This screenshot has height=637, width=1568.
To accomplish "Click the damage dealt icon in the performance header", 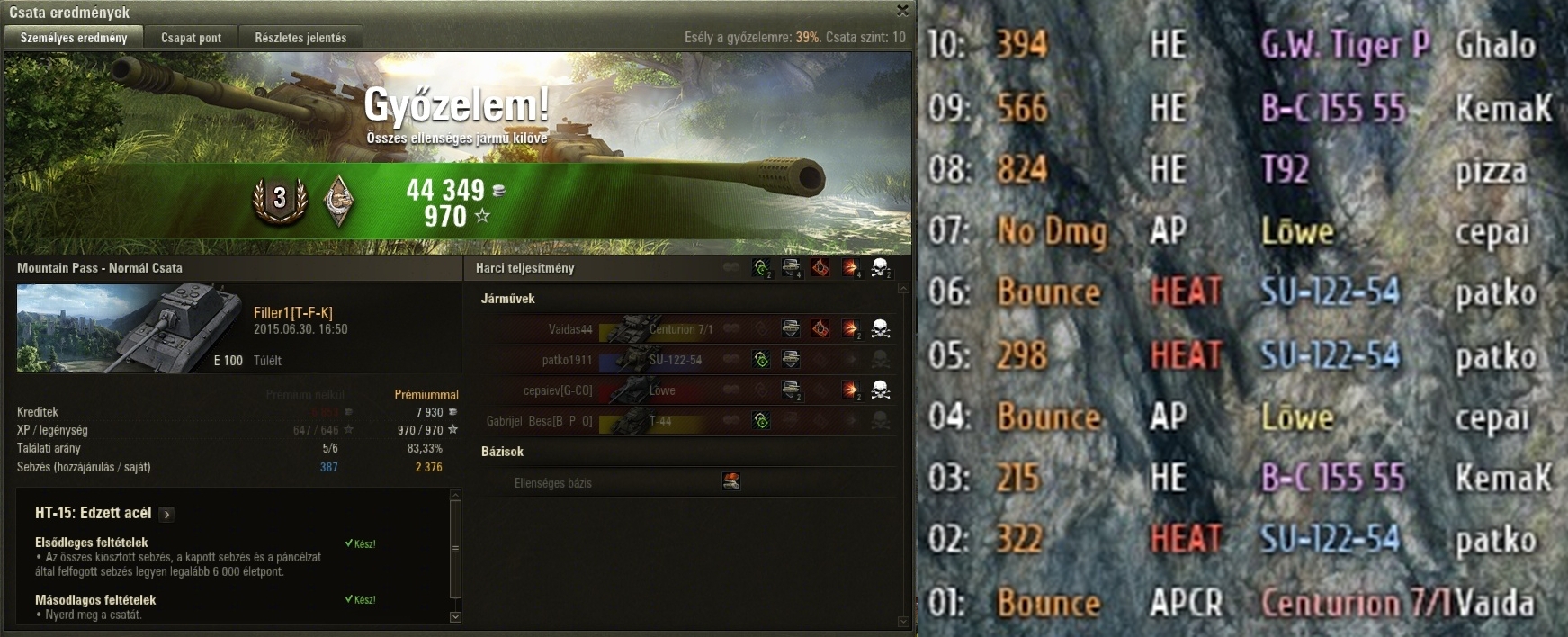I will (851, 267).
